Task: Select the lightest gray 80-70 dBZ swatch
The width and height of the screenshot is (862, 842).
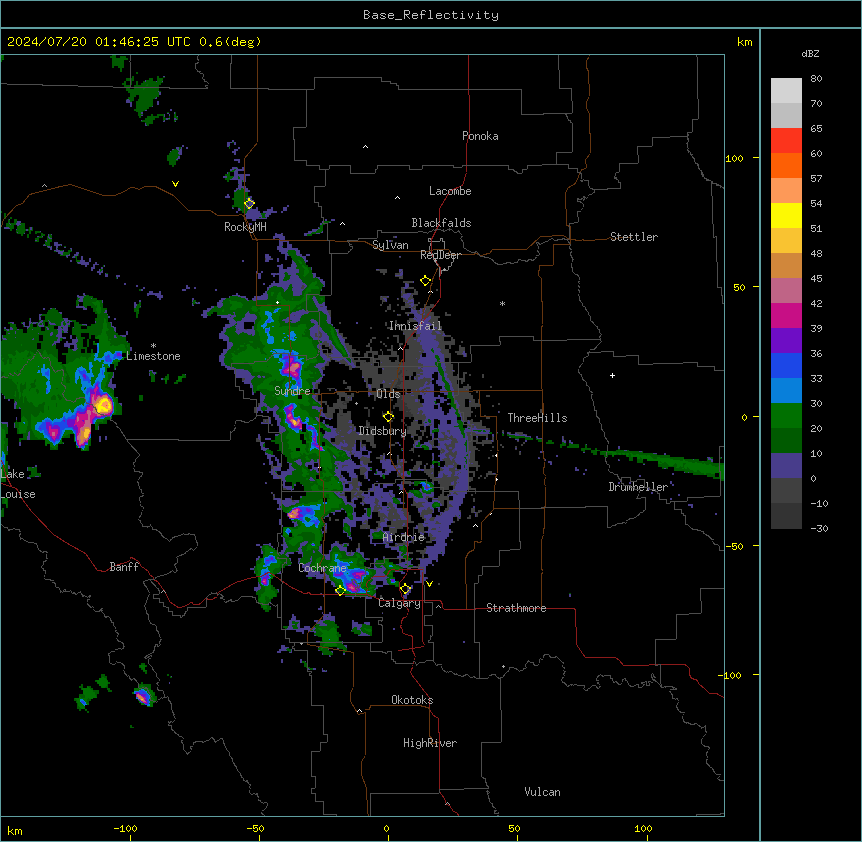Action: (x=786, y=91)
